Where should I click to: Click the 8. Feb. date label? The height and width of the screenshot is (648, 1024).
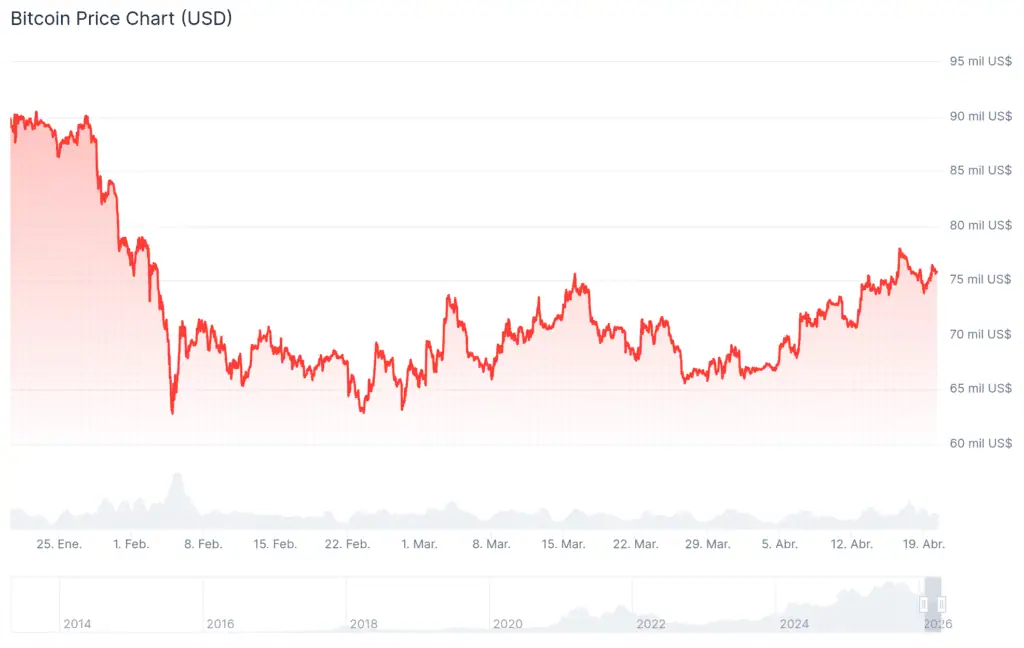pos(203,544)
